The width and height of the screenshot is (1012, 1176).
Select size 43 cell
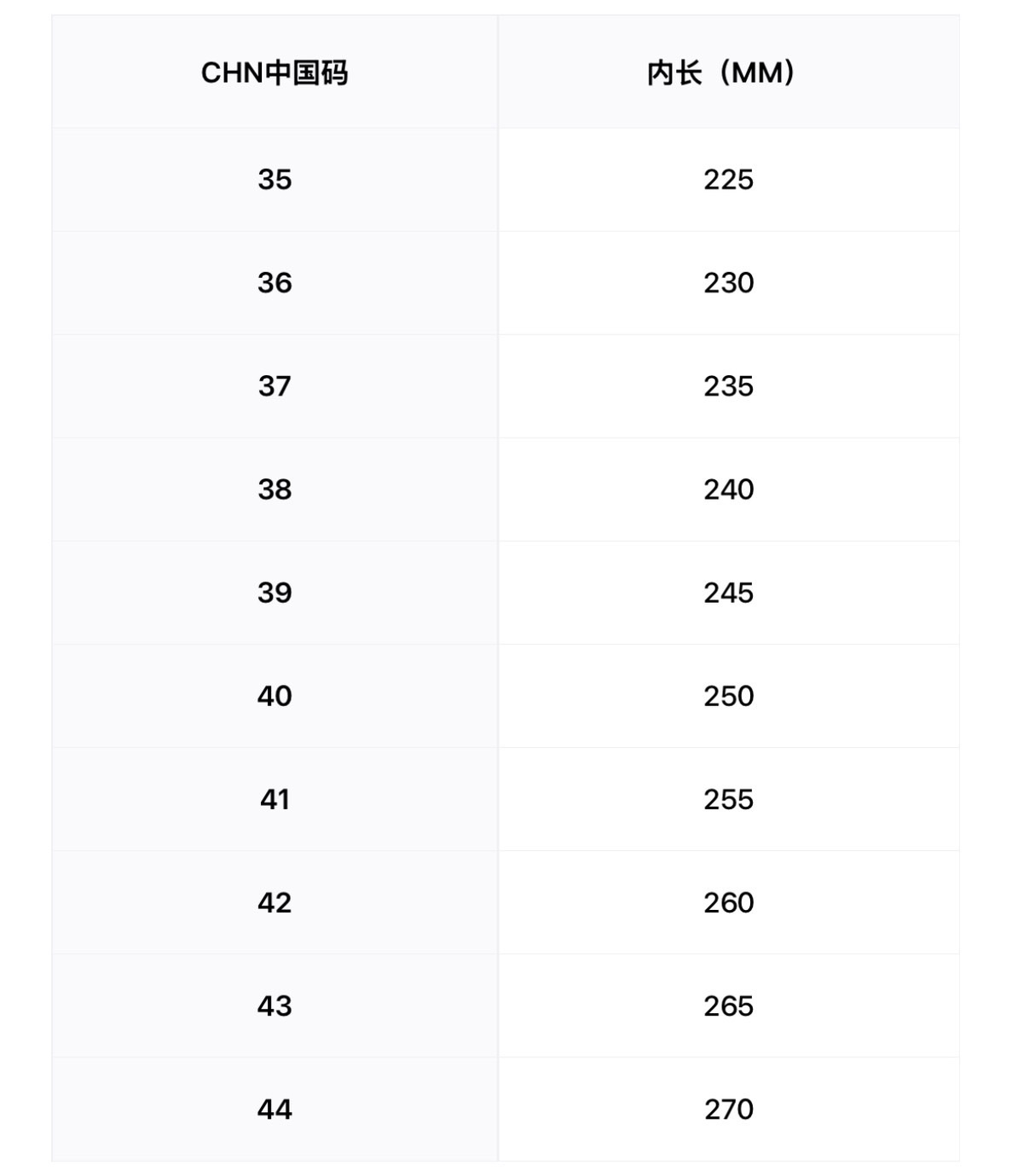coord(275,1006)
